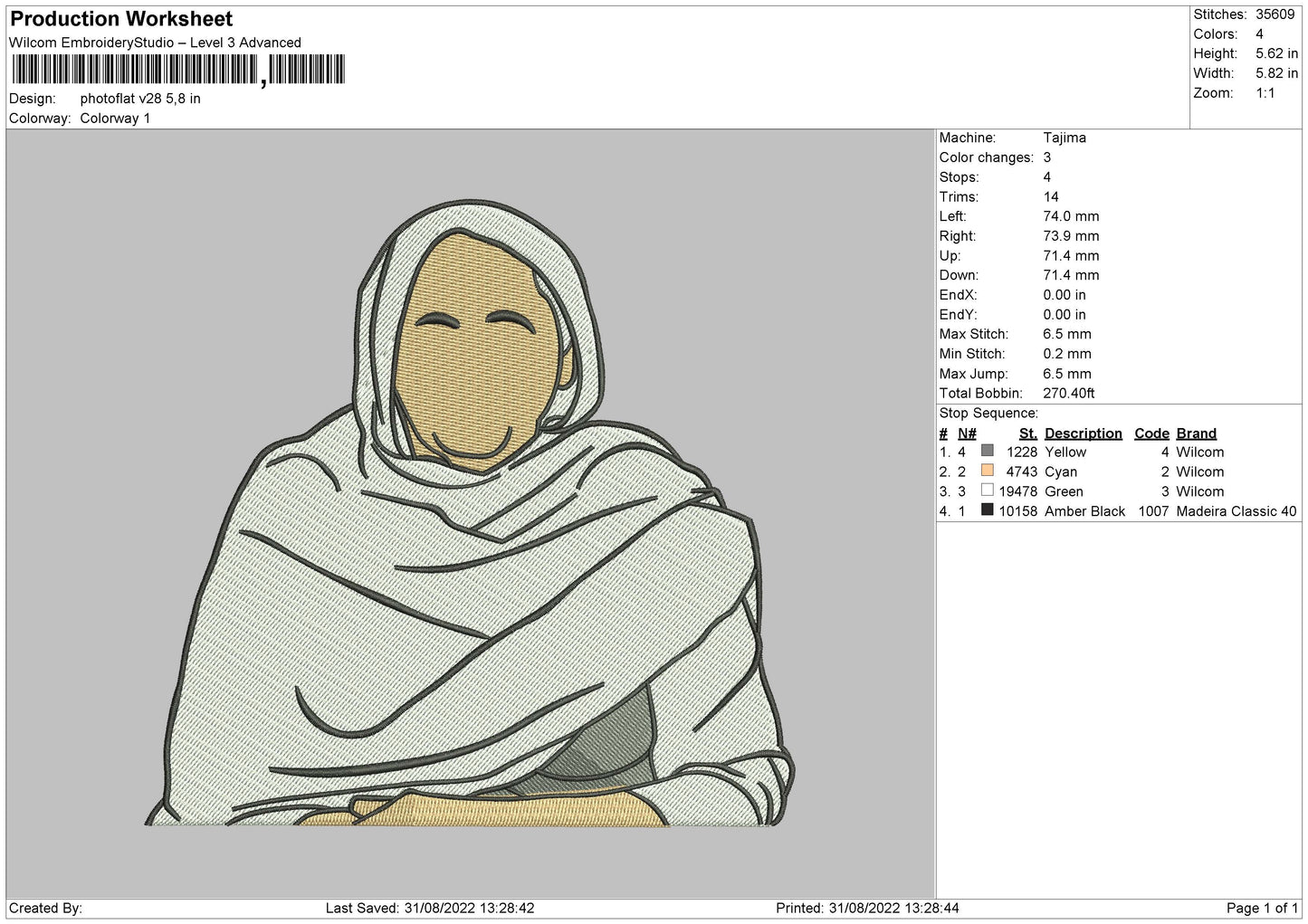This screenshot has height=924, width=1308.
Task: Click the Stitches value 35609
Action: point(1275,14)
